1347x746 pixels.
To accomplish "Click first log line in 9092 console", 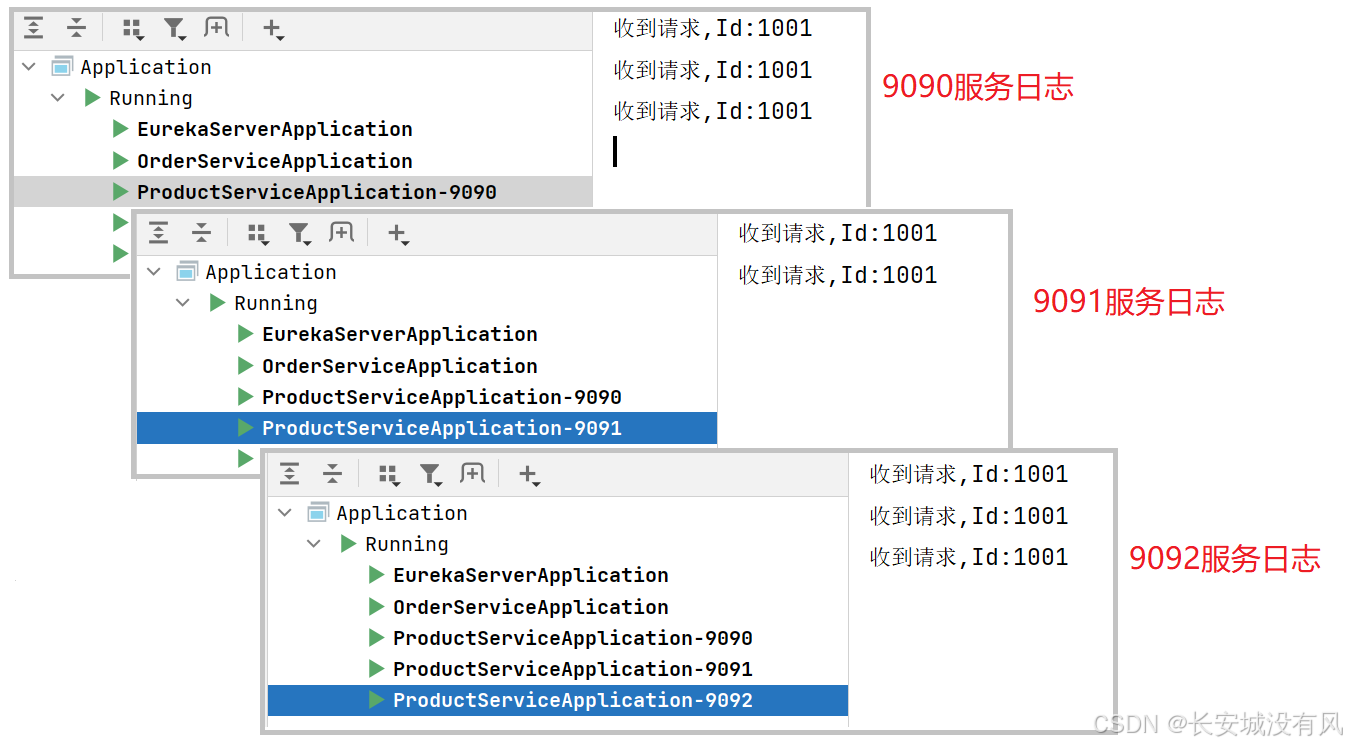I will tap(969, 475).
